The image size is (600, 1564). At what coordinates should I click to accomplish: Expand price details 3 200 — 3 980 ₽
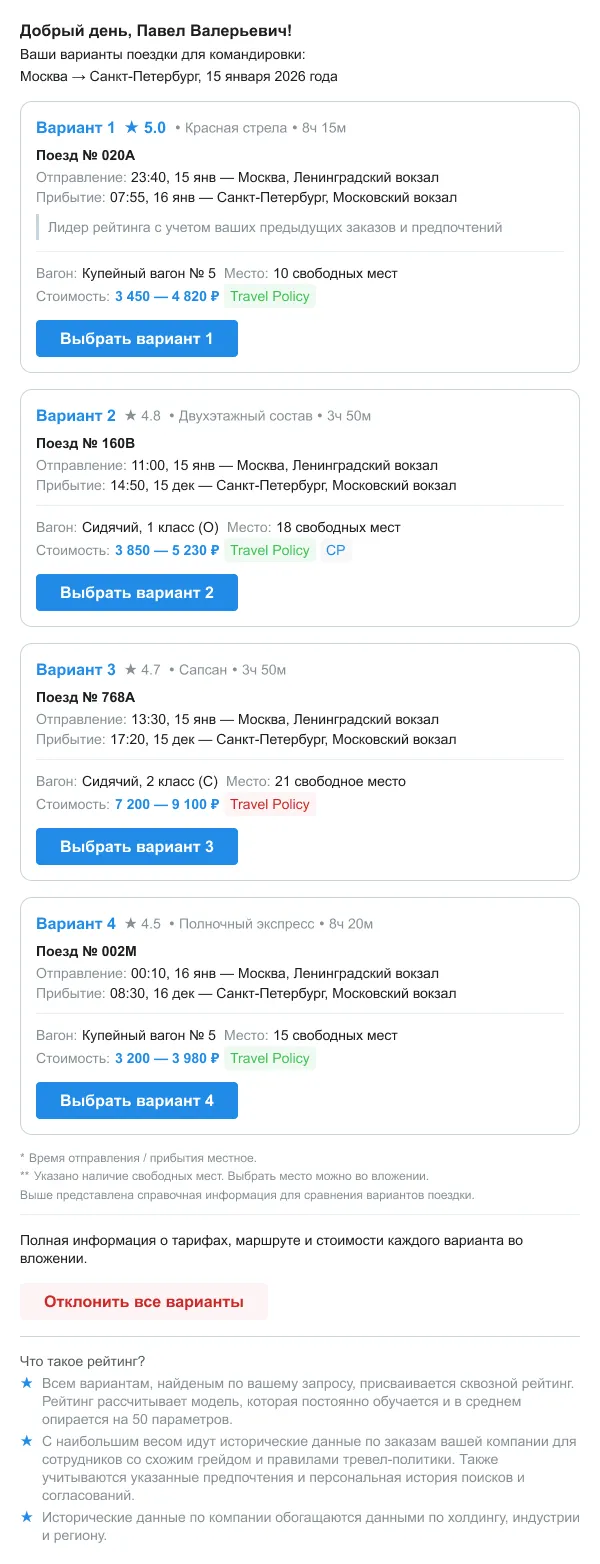click(x=165, y=1057)
